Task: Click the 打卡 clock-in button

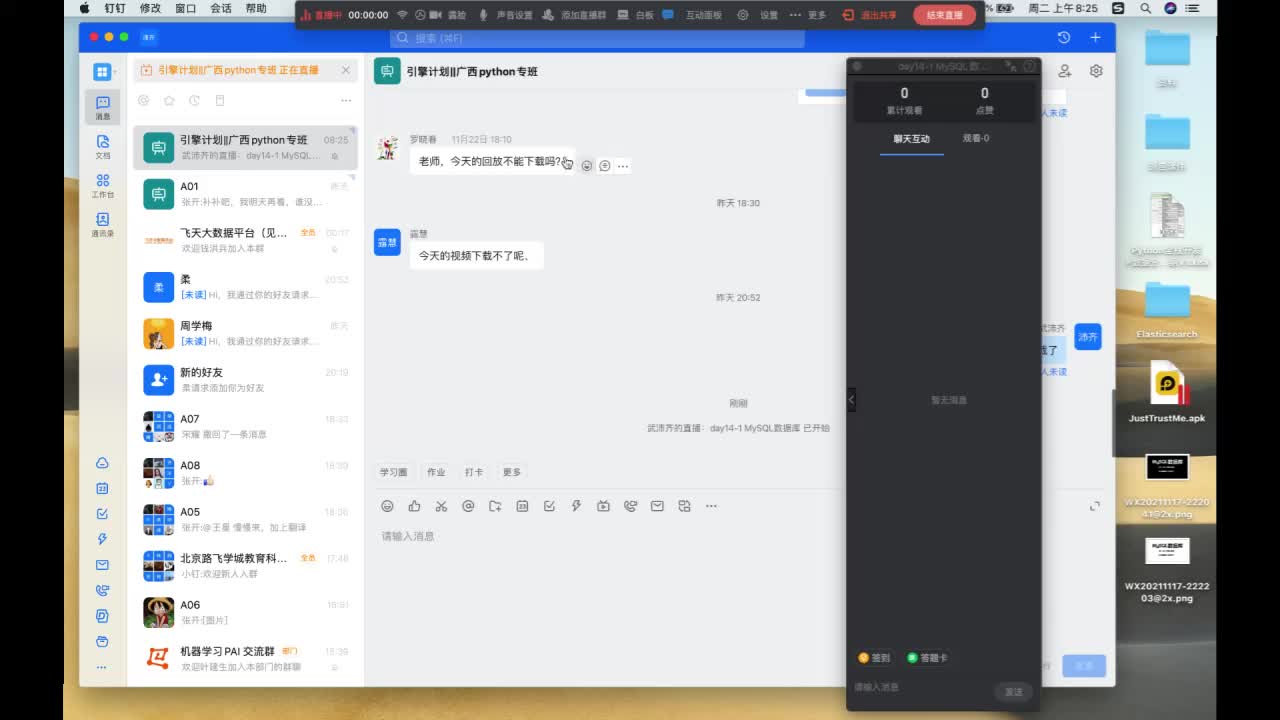Action: (x=473, y=472)
